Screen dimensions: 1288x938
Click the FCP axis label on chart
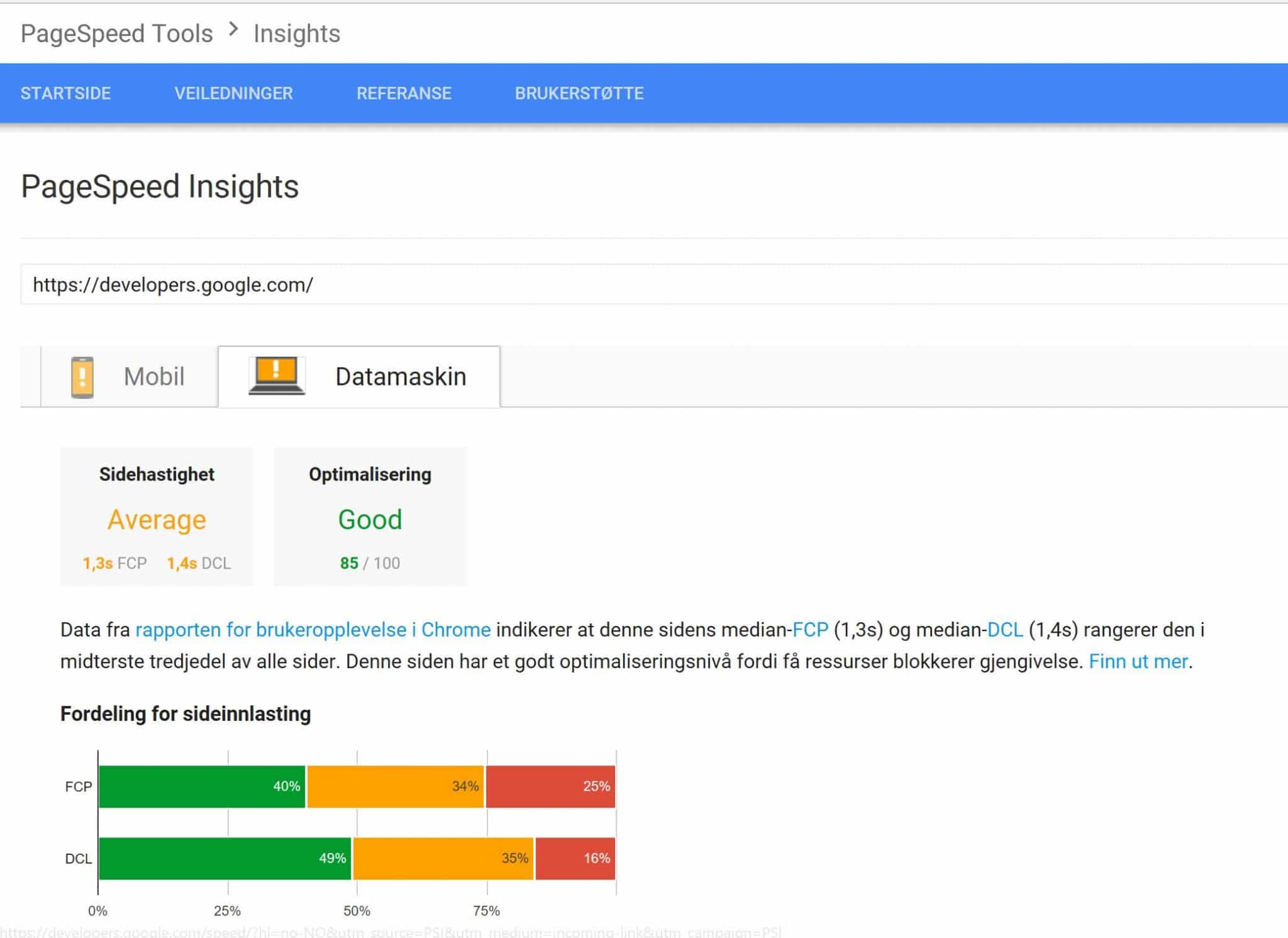point(79,786)
